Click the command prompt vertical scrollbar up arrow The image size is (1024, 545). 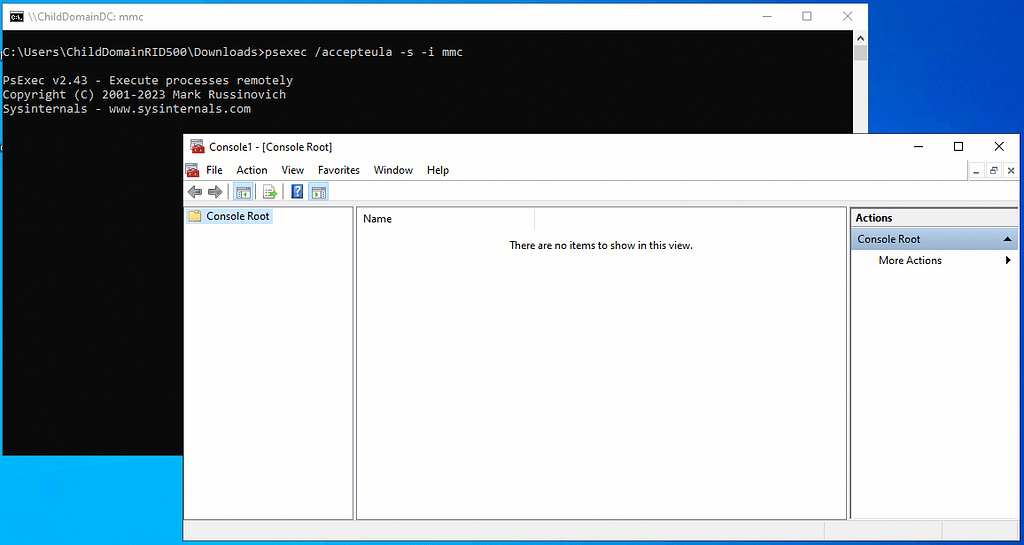(861, 38)
